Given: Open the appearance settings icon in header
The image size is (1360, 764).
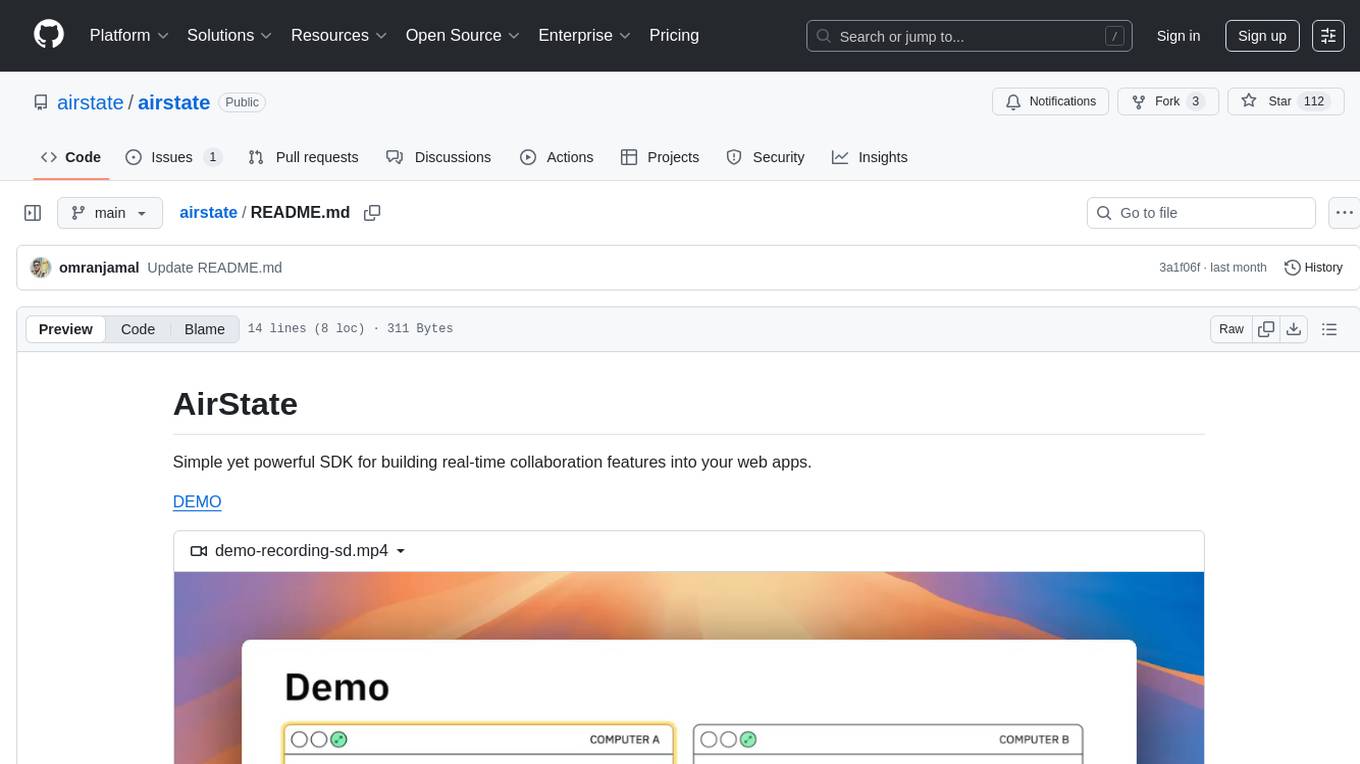Looking at the screenshot, I should coord(1328,36).
